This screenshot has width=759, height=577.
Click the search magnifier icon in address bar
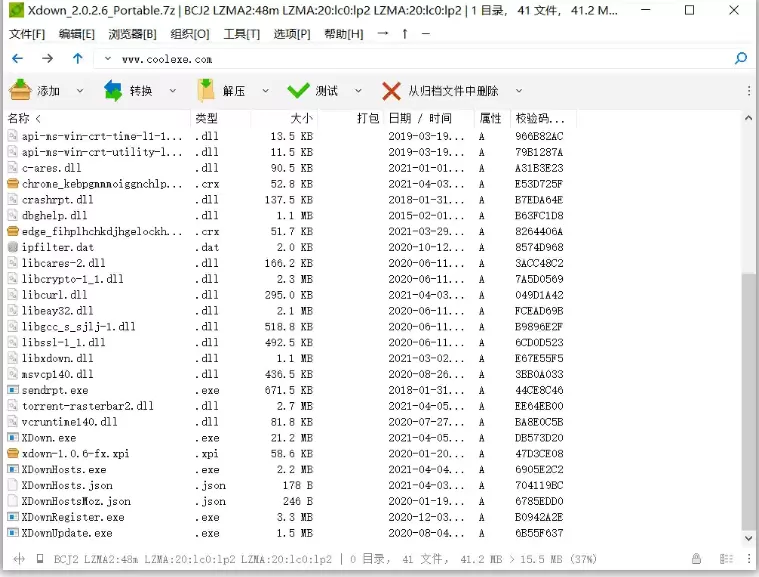pyautogui.click(x=741, y=59)
